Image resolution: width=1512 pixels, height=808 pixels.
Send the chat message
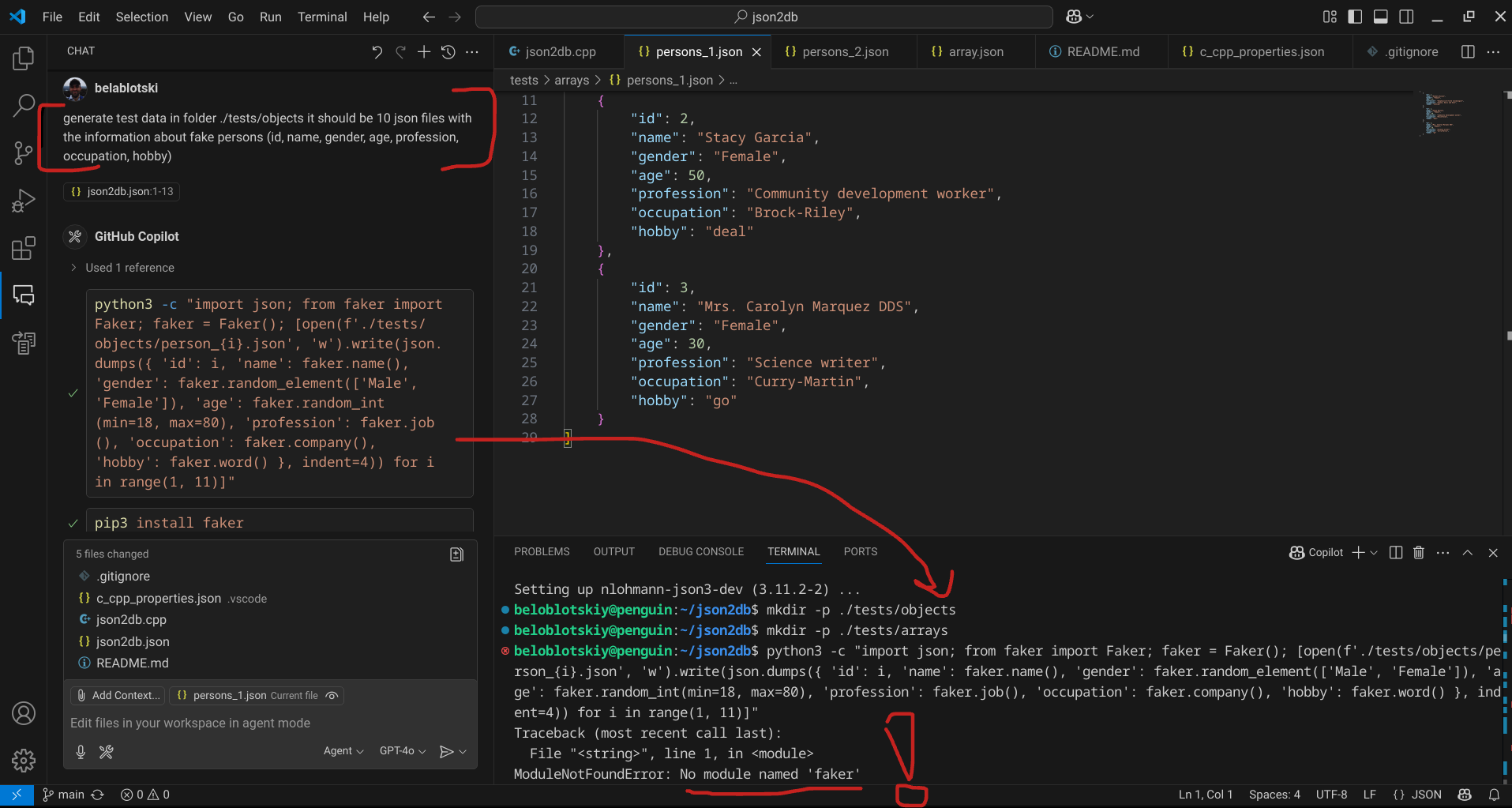coord(446,751)
